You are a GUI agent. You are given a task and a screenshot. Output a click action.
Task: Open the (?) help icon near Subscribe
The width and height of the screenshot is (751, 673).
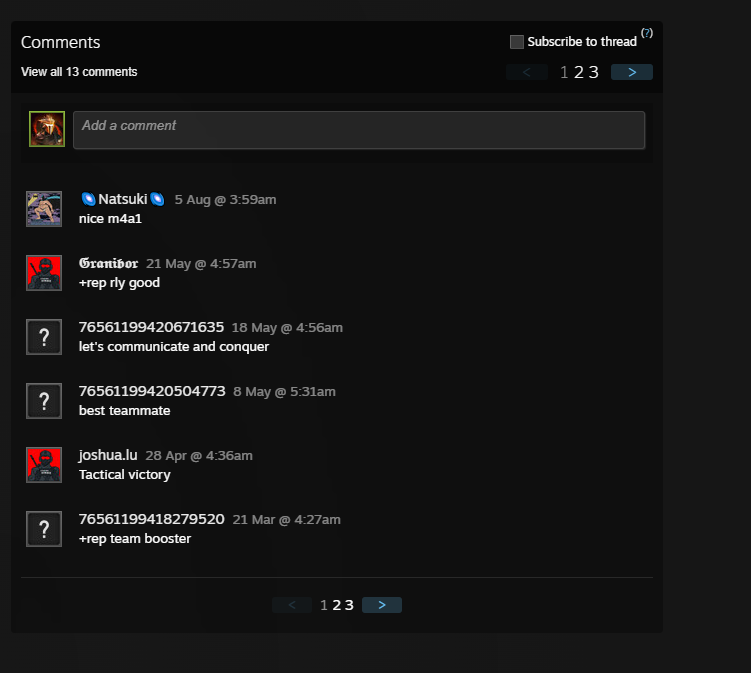pyautogui.click(x=647, y=33)
